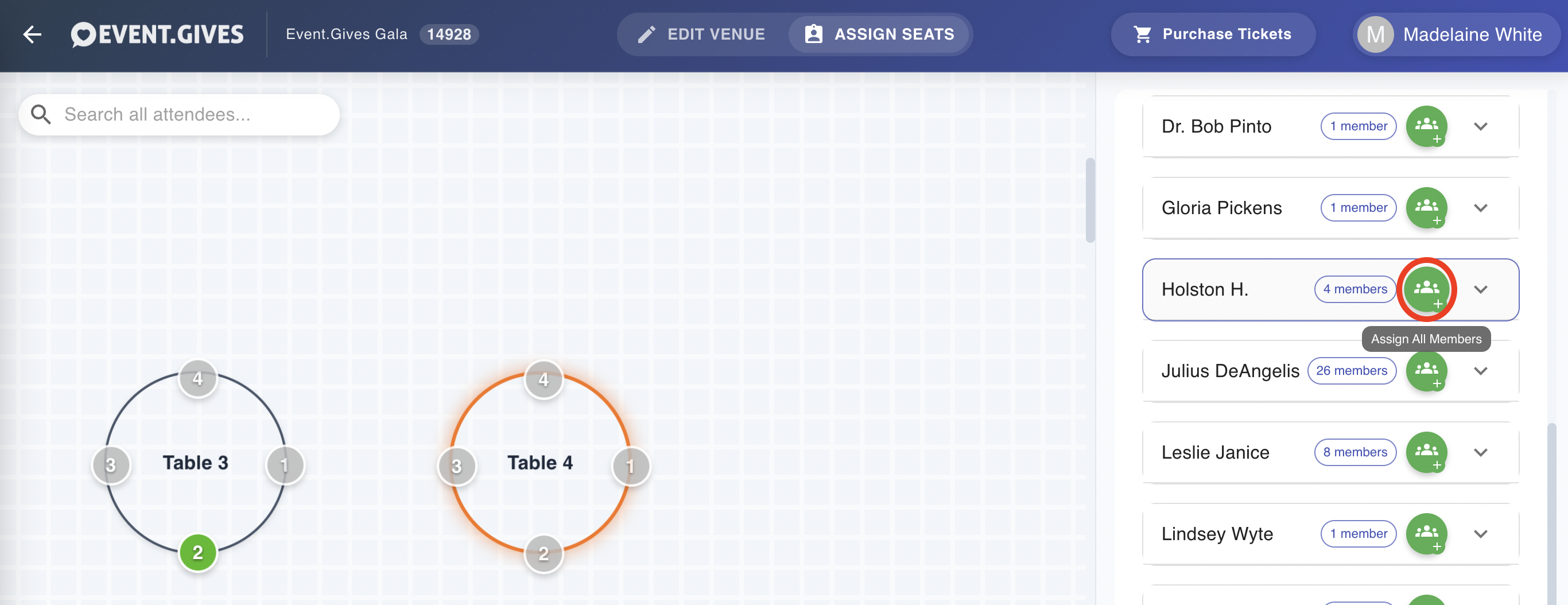Assign all members for Holston H.
Viewport: 1568px width, 605px height.
tap(1426, 289)
